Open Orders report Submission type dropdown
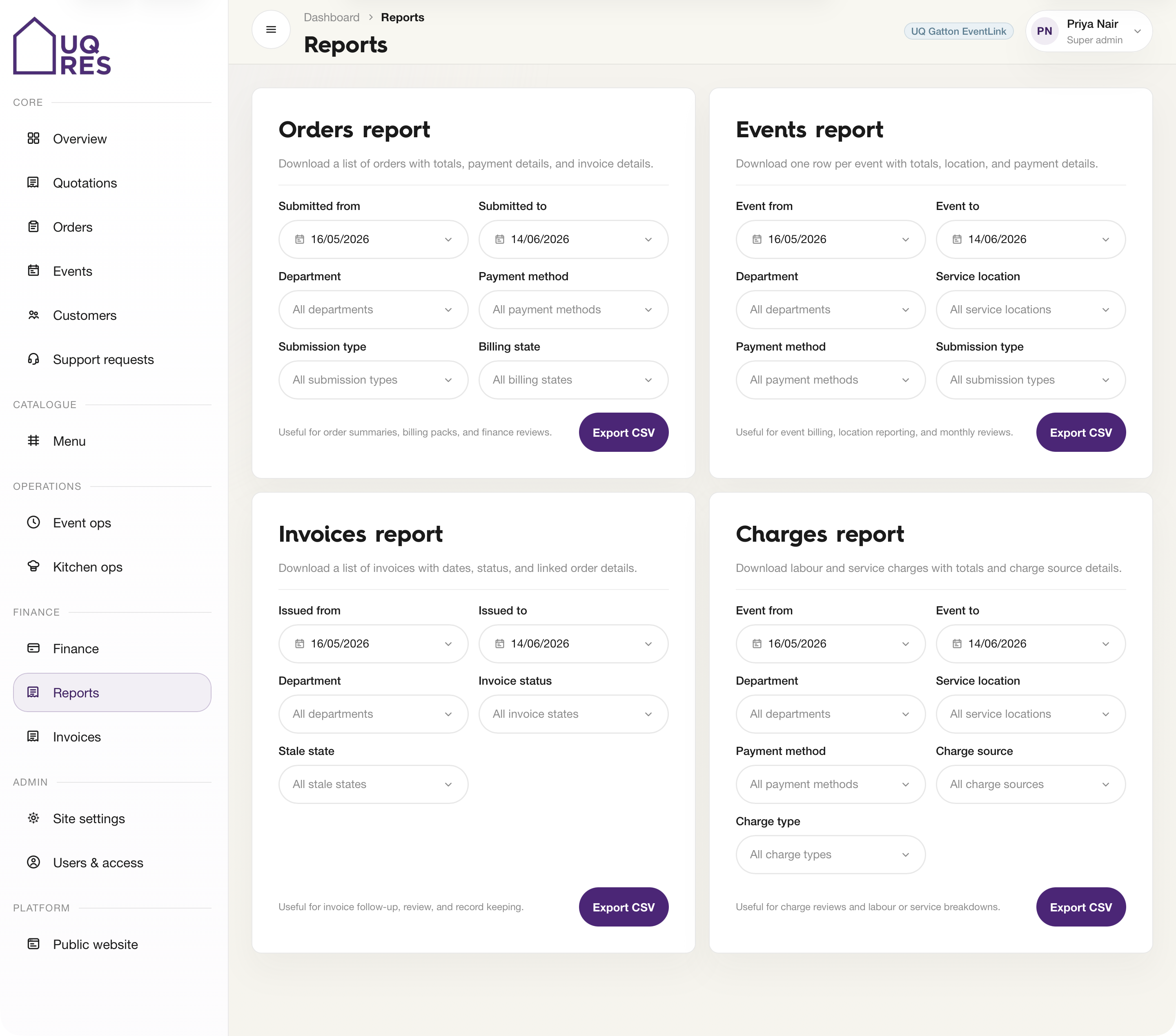1176x1036 pixels. pyautogui.click(x=373, y=380)
